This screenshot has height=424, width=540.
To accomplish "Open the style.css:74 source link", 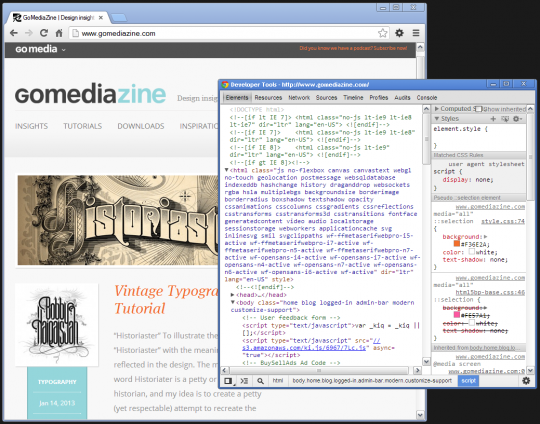I will point(503,221).
